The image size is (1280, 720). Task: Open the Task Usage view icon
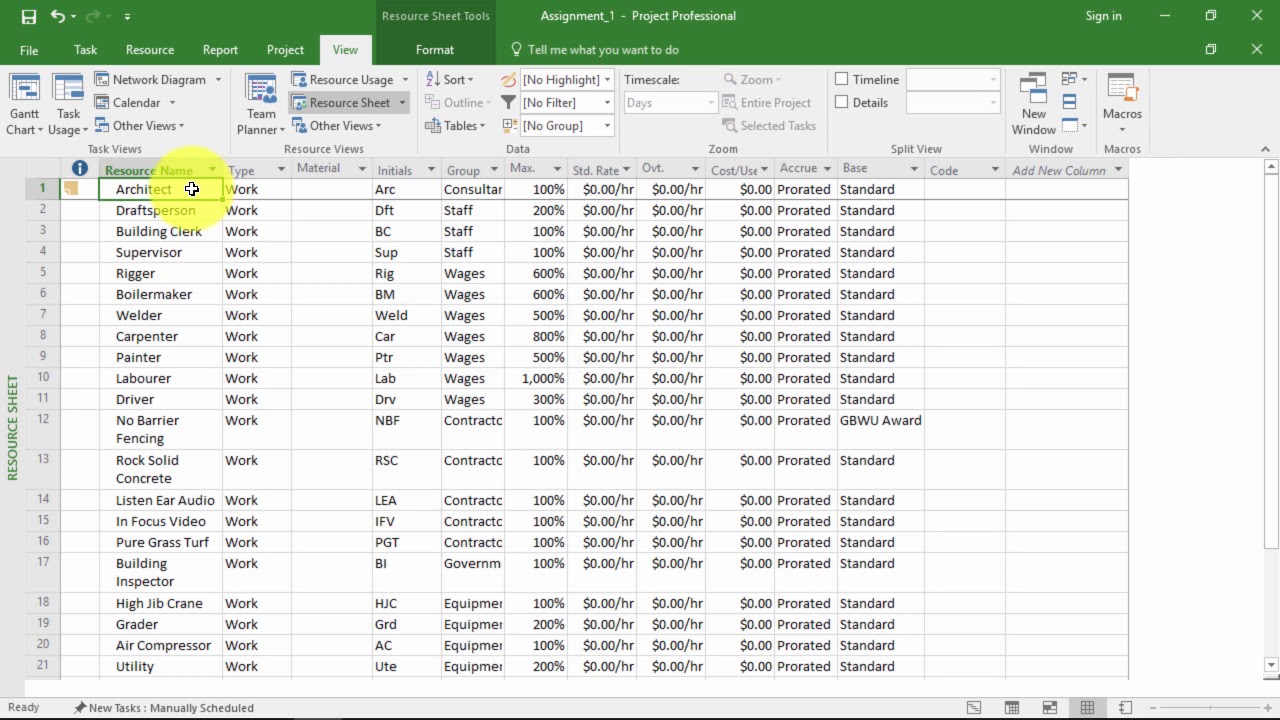tap(68, 104)
